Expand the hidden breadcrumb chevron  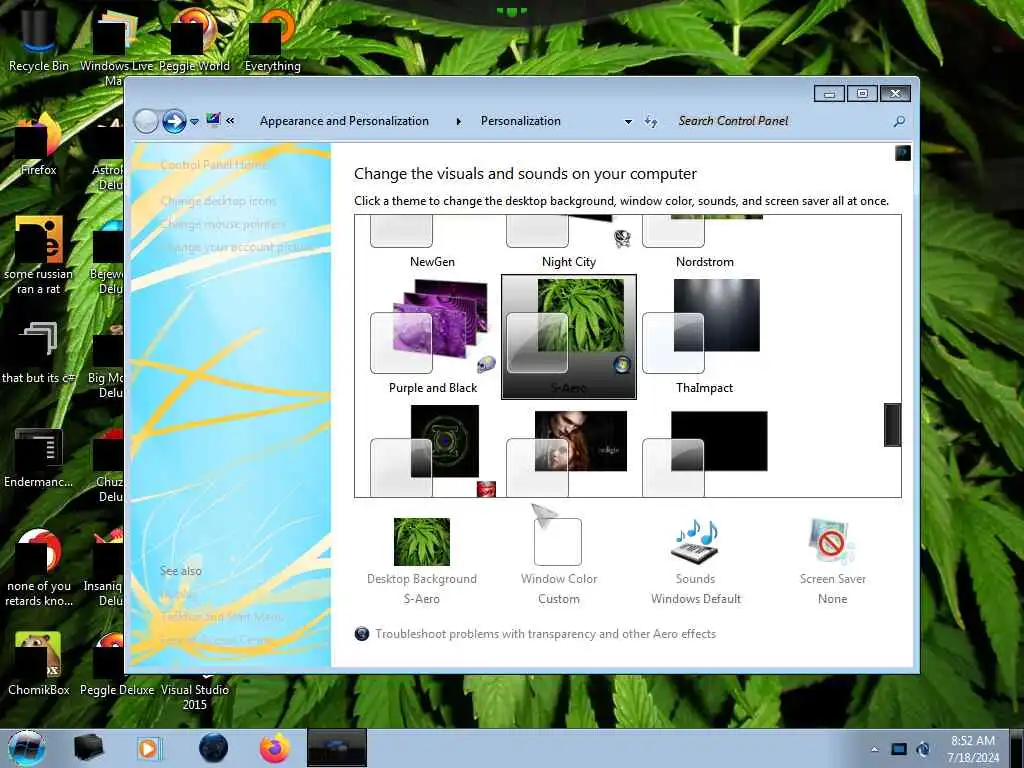(230, 121)
